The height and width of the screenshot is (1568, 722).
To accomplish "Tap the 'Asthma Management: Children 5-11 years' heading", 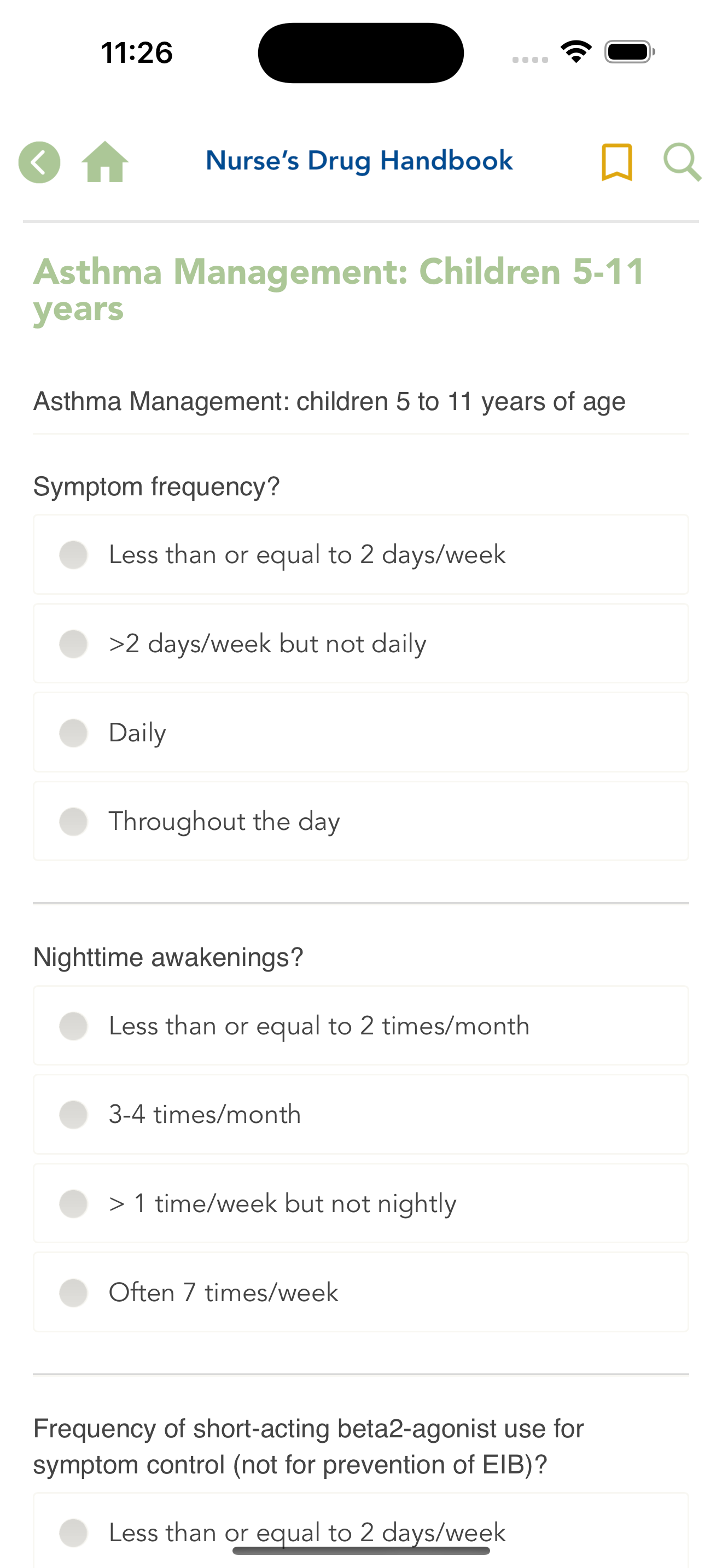I will click(339, 289).
